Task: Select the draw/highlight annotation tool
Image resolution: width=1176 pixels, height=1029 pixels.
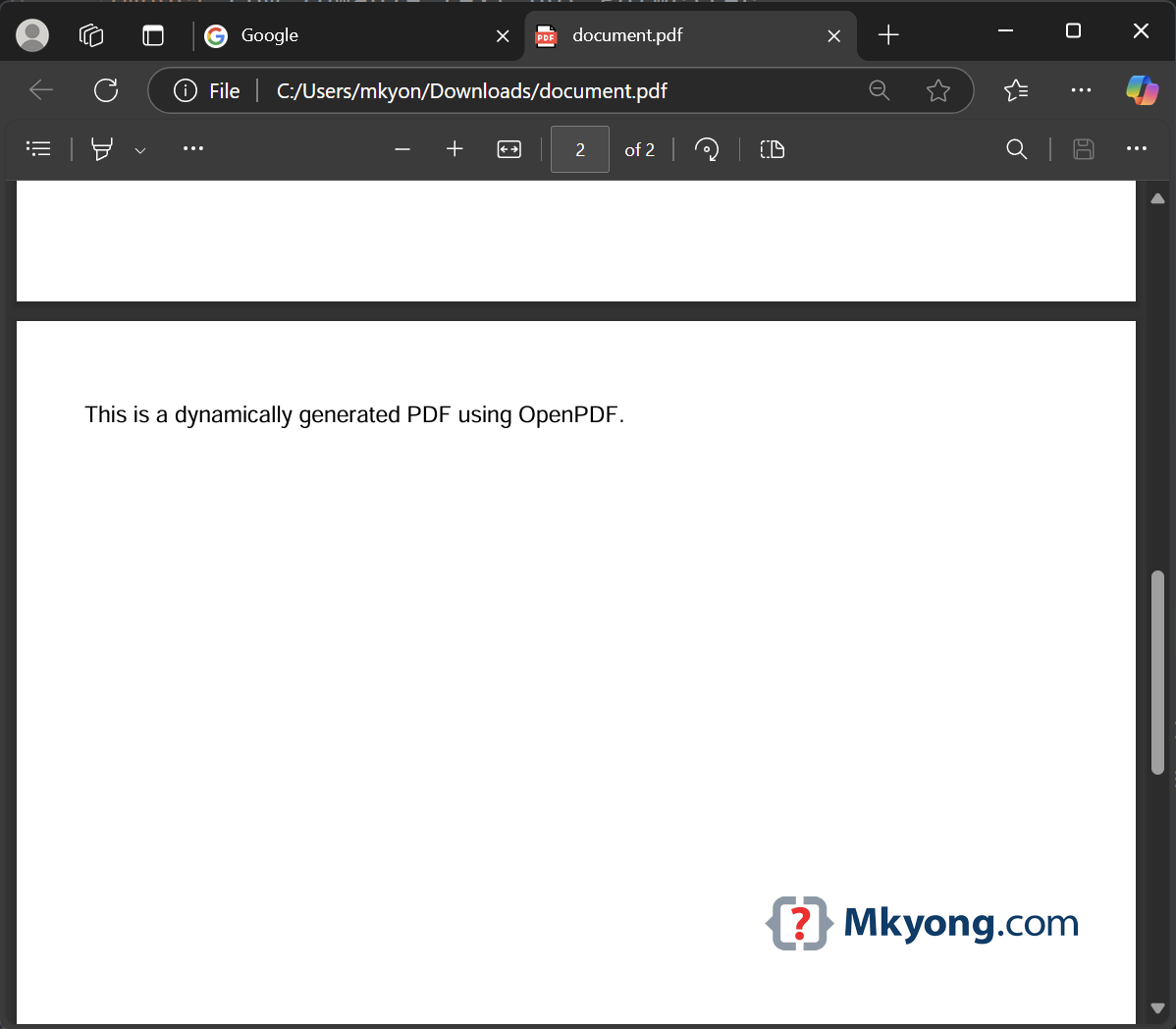Action: click(102, 148)
